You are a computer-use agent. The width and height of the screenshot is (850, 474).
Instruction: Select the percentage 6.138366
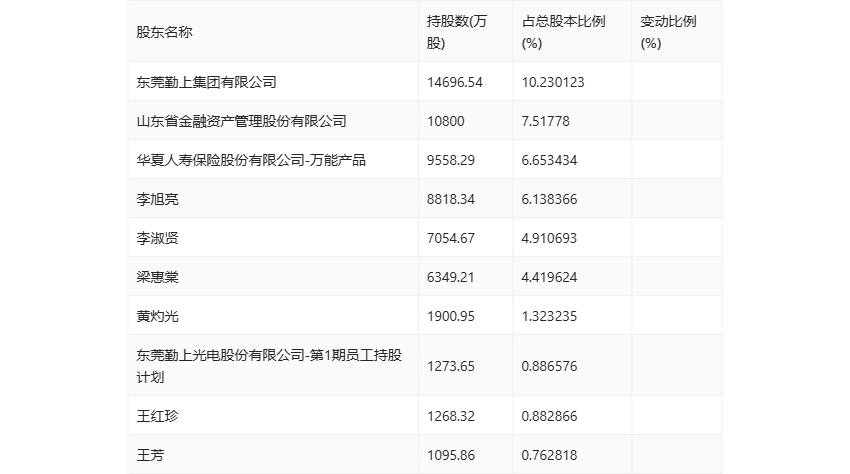[549, 199]
